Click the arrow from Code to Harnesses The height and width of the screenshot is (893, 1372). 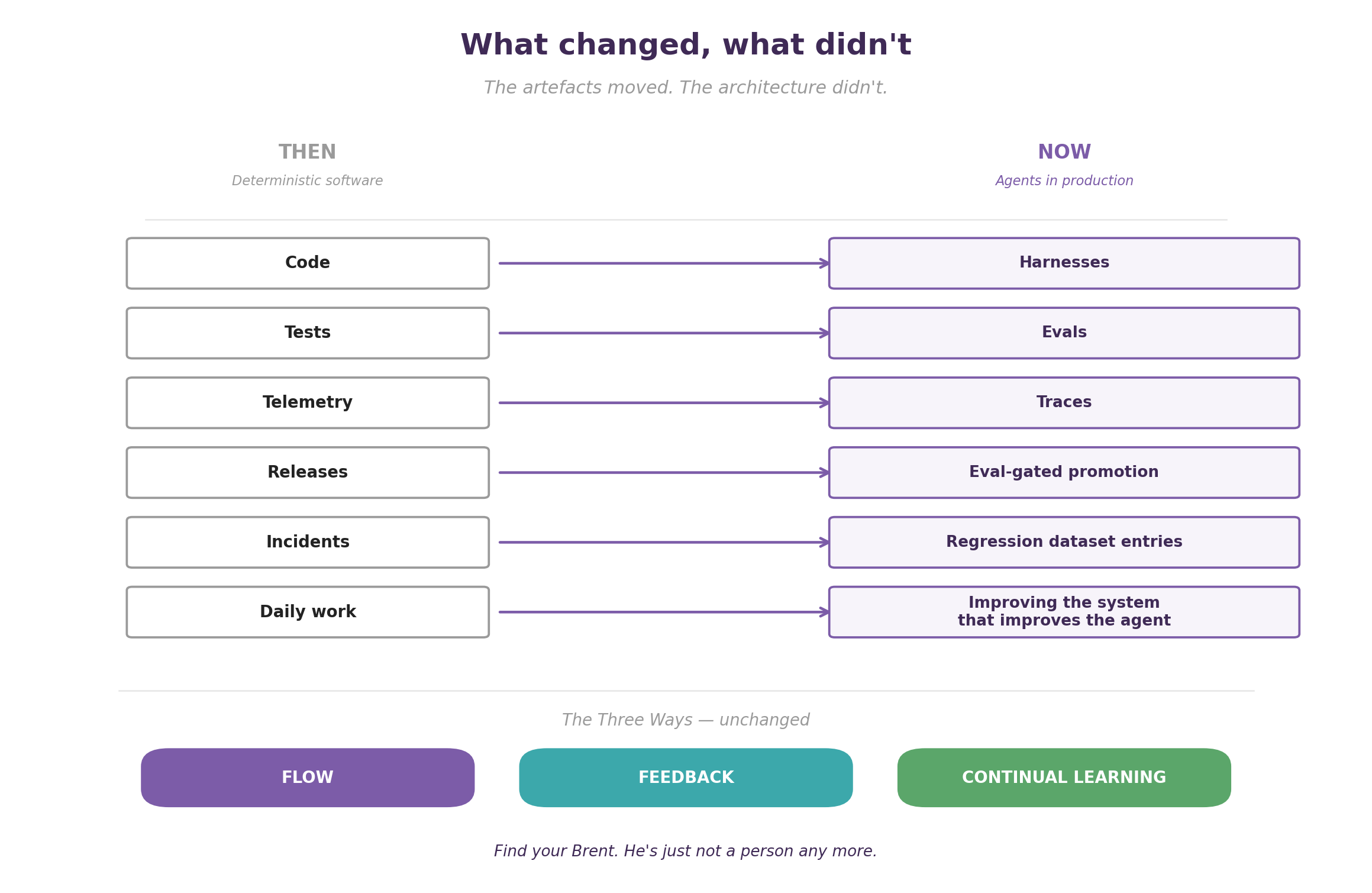664,263
